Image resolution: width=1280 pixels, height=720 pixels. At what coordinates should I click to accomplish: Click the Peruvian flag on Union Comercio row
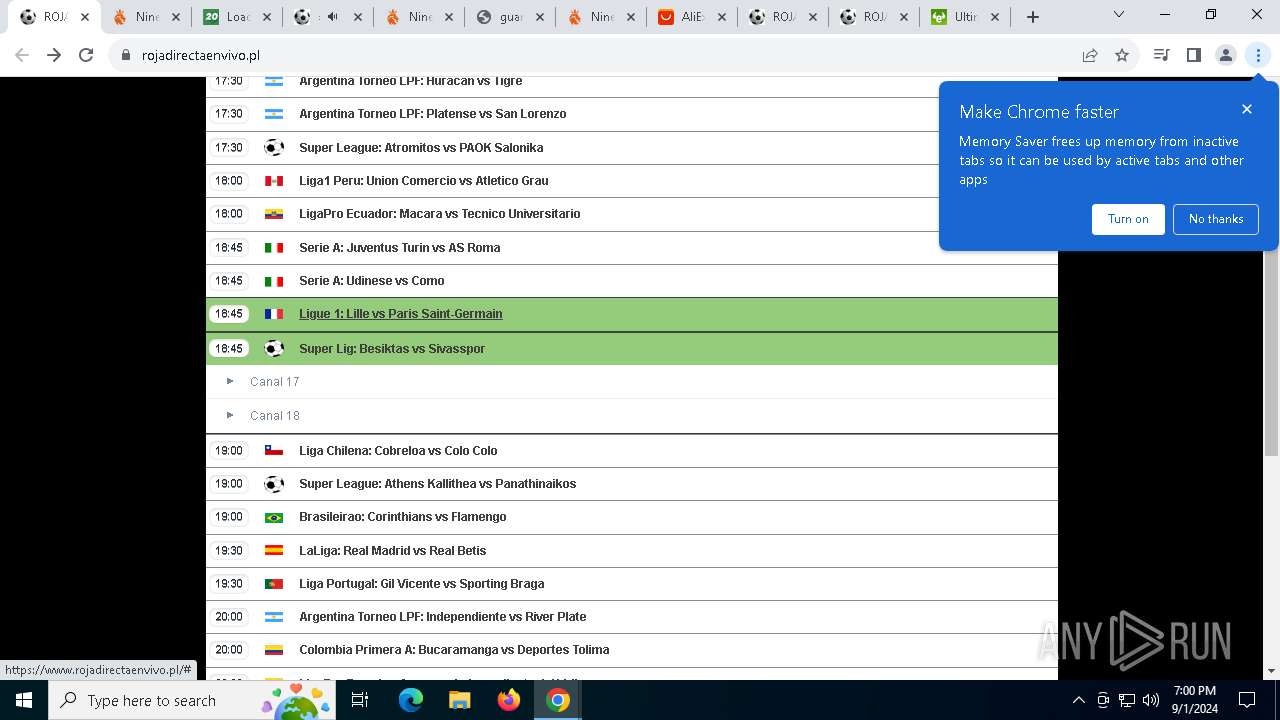pos(273,181)
